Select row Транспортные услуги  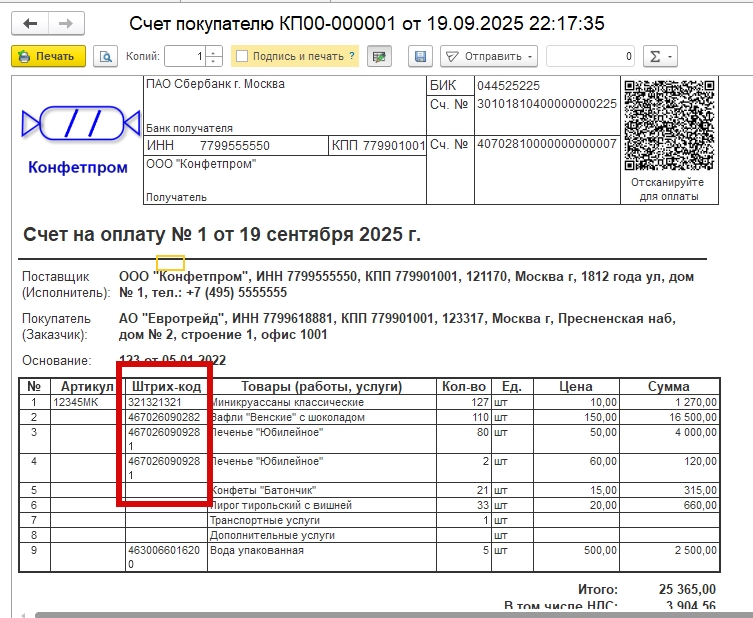pyautogui.click(x=369, y=520)
